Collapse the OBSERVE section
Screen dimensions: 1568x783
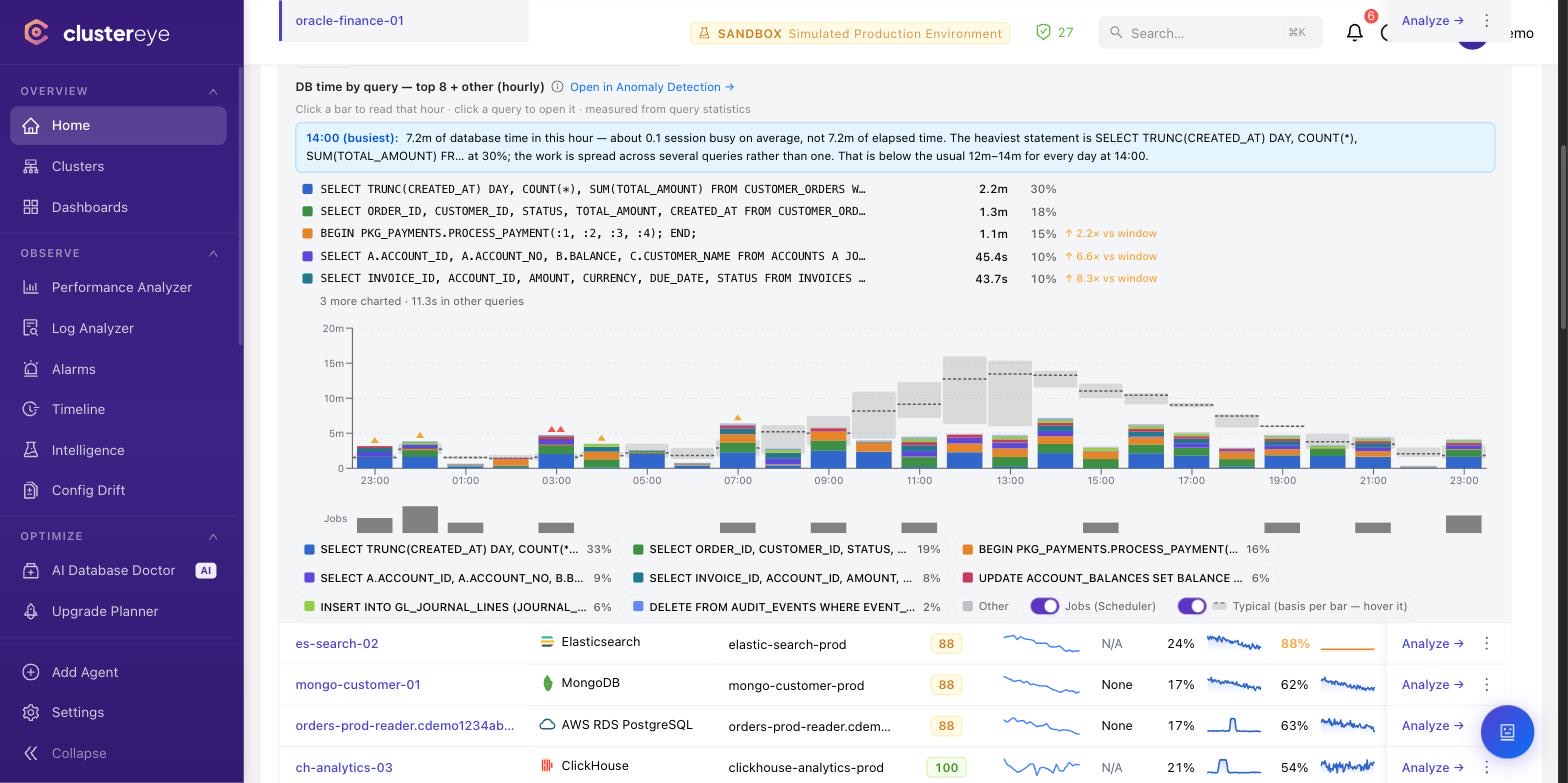pyautogui.click(x=213, y=254)
